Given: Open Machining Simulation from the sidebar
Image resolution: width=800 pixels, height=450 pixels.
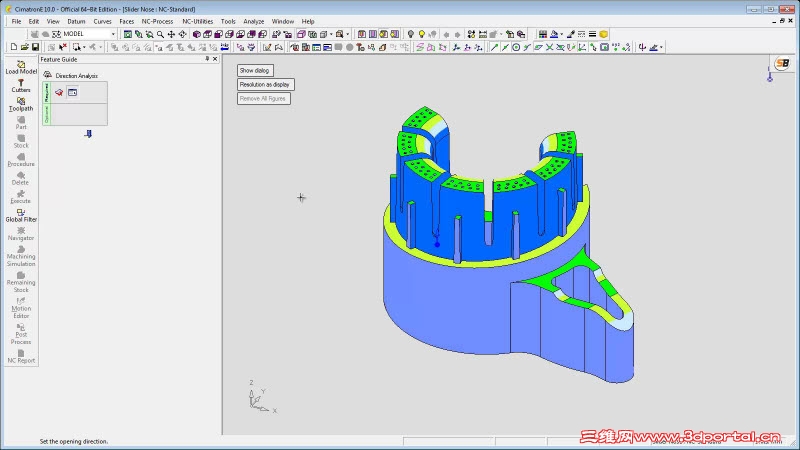Looking at the screenshot, I should point(21,256).
